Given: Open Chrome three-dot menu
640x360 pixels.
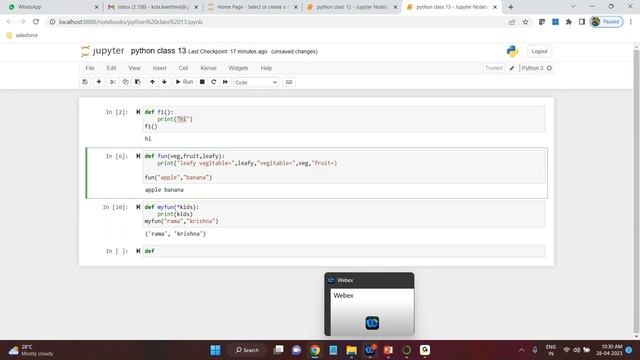Looking at the screenshot, I should [x=631, y=22].
